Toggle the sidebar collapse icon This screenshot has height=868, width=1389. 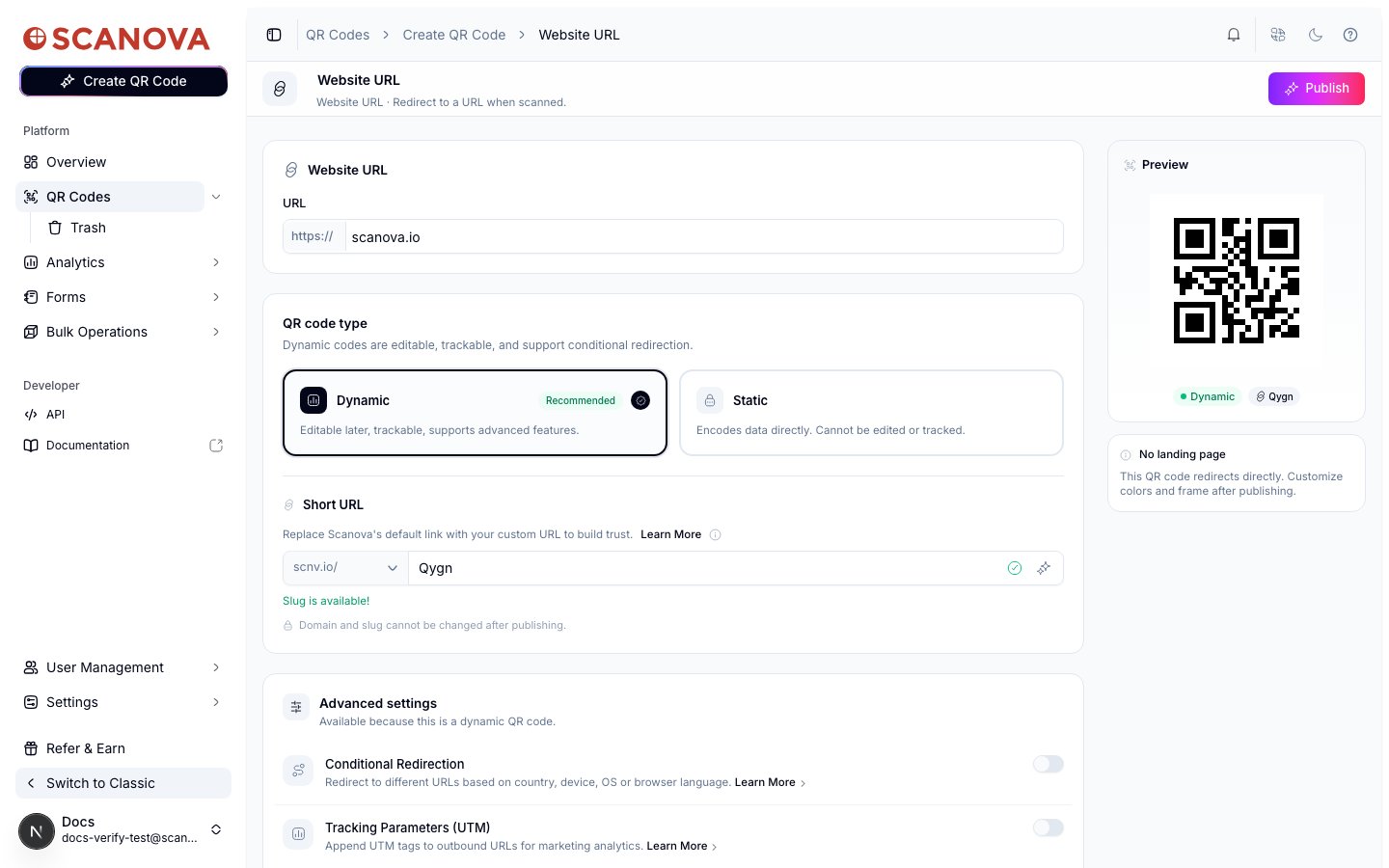coord(274,35)
